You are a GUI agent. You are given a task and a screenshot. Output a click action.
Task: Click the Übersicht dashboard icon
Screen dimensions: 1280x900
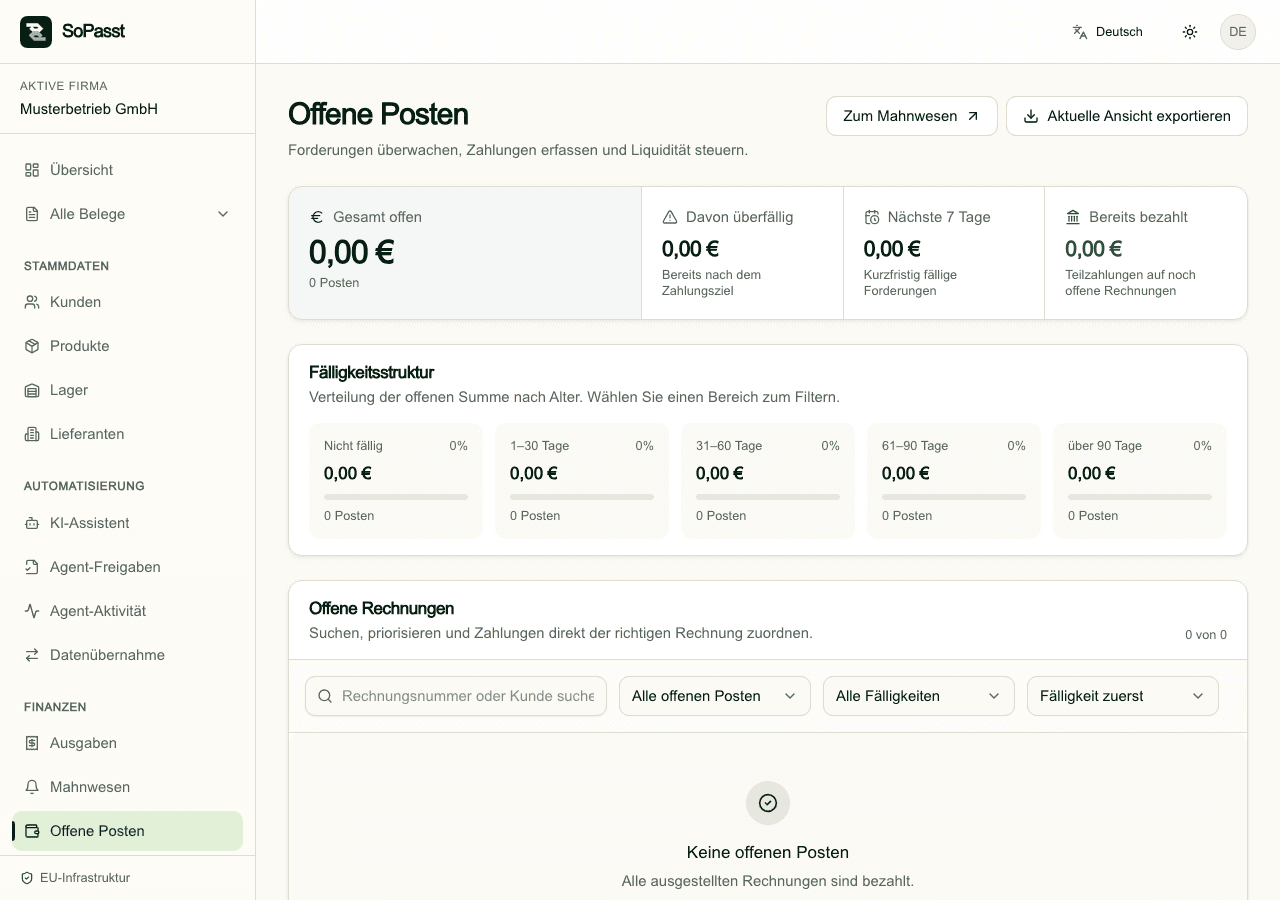point(32,170)
